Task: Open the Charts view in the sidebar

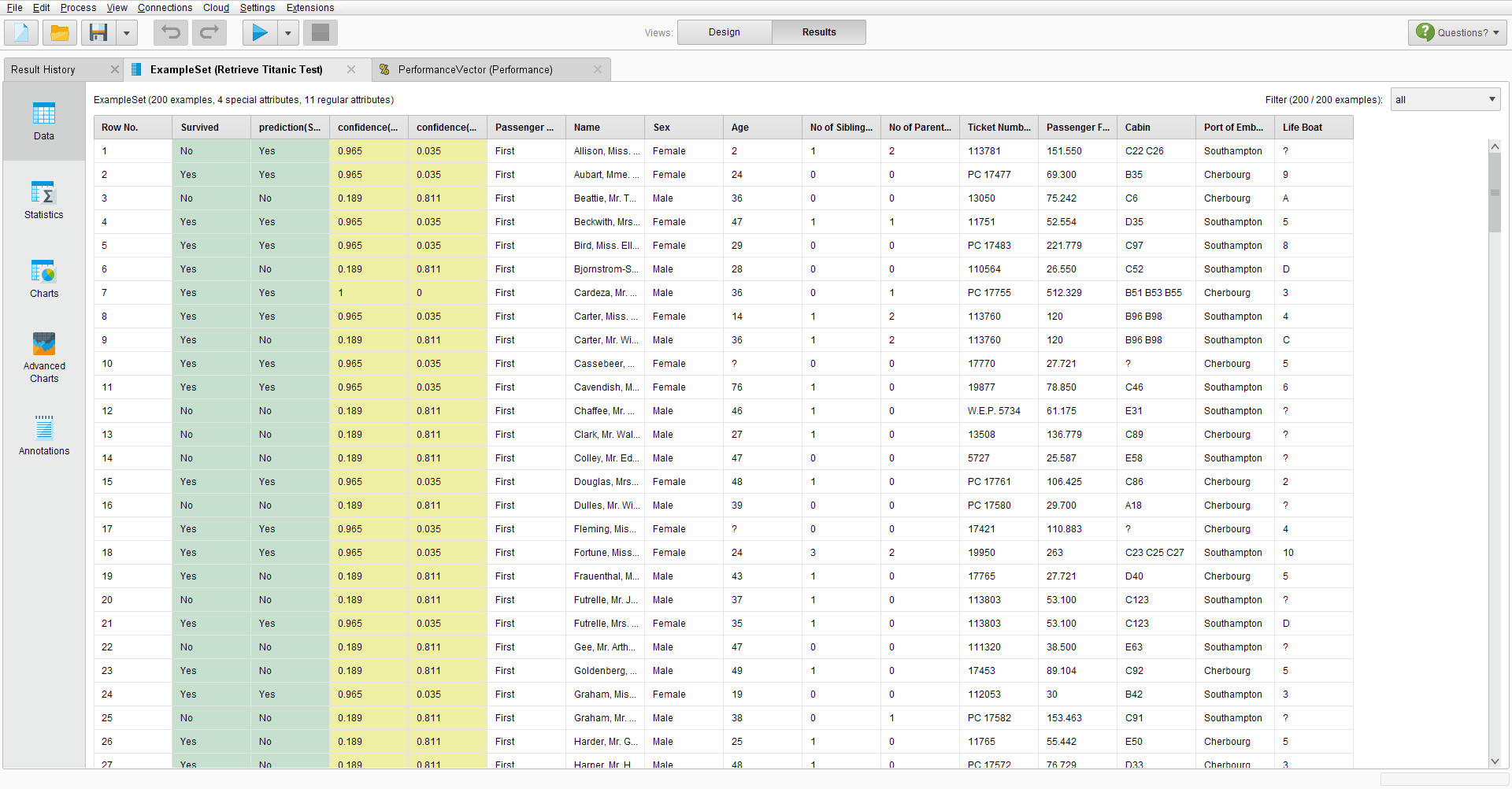Action: click(44, 279)
